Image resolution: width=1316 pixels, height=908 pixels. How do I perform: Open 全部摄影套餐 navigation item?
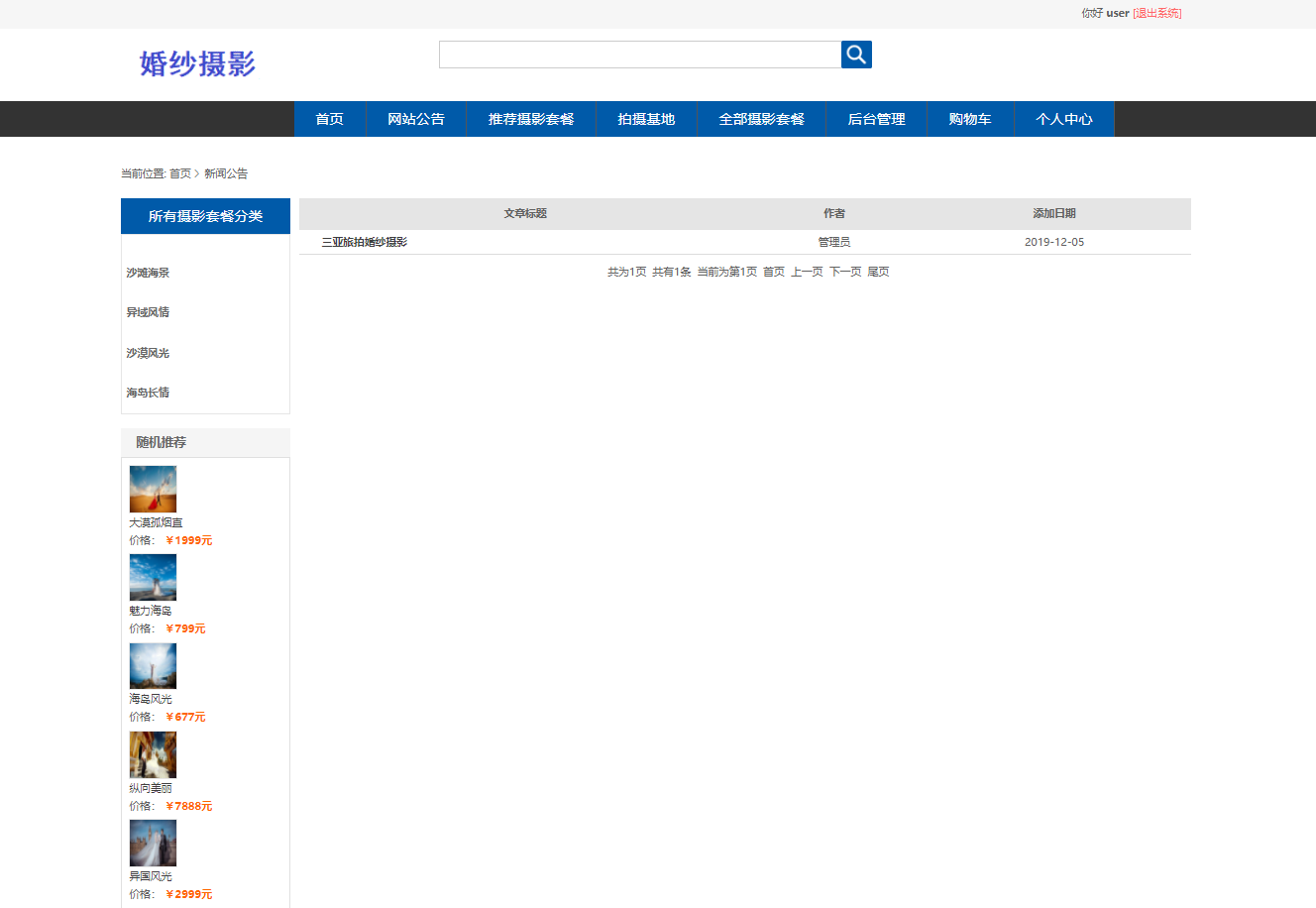(761, 119)
